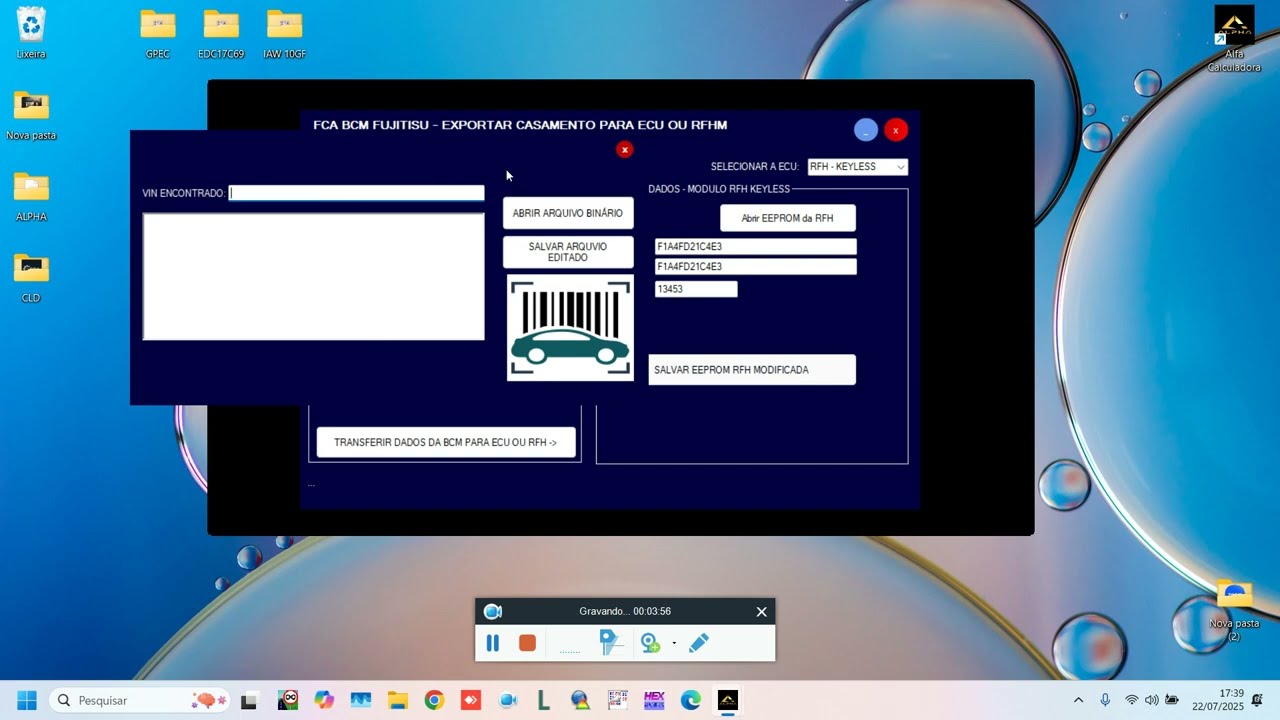Add webcam overlay in recorder

pos(650,643)
